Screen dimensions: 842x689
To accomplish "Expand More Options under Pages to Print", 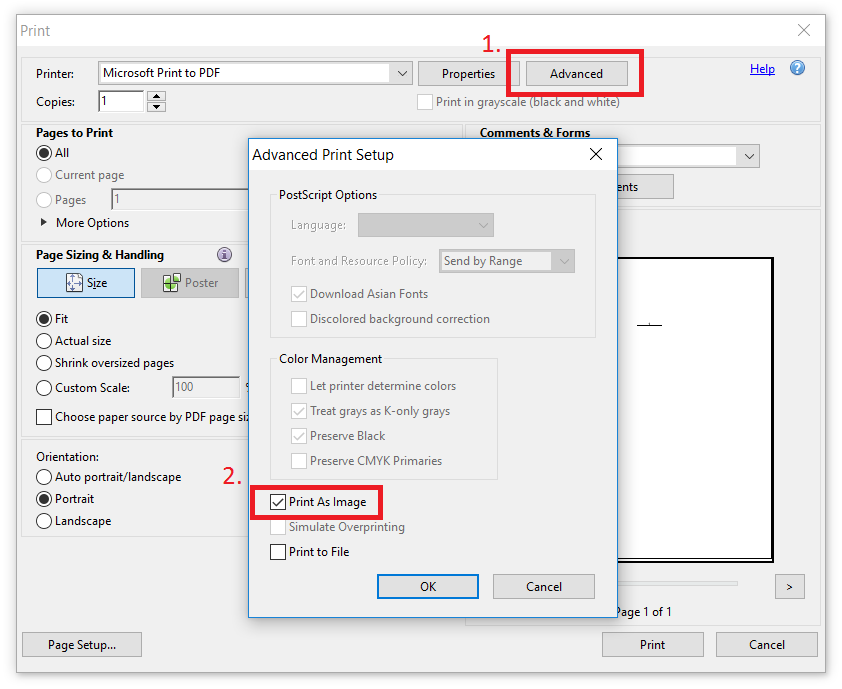I will tap(44, 223).
